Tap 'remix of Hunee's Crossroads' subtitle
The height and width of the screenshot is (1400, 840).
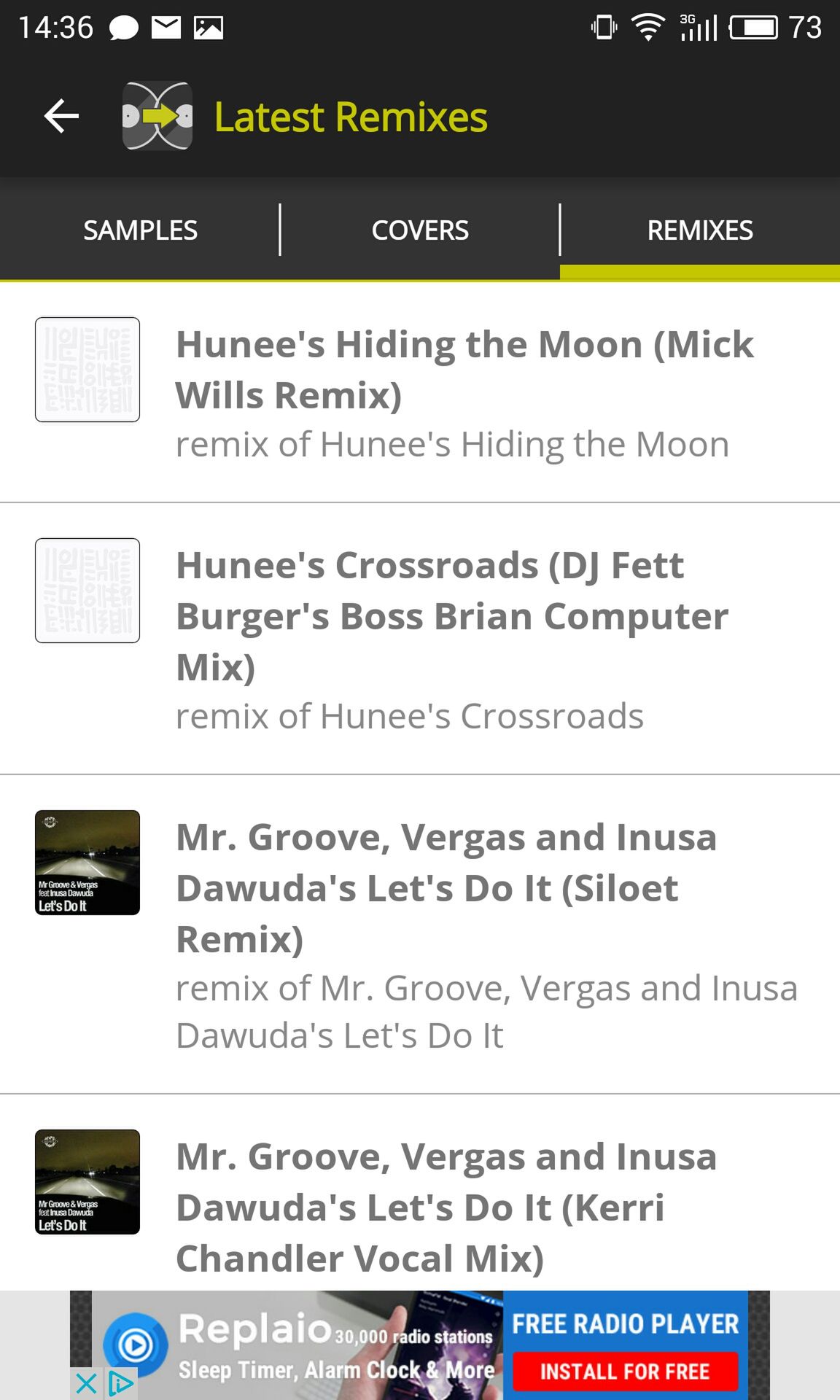point(410,716)
